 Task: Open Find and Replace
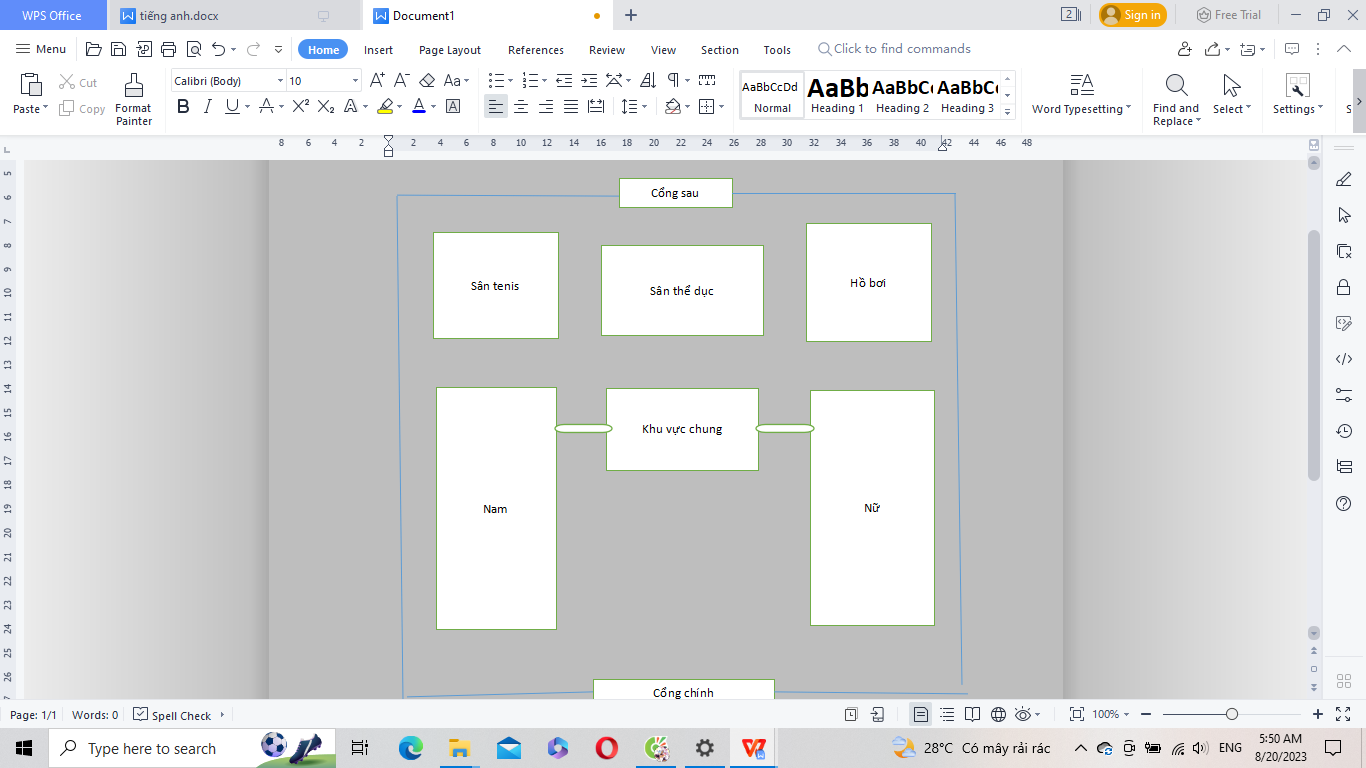tap(1176, 99)
